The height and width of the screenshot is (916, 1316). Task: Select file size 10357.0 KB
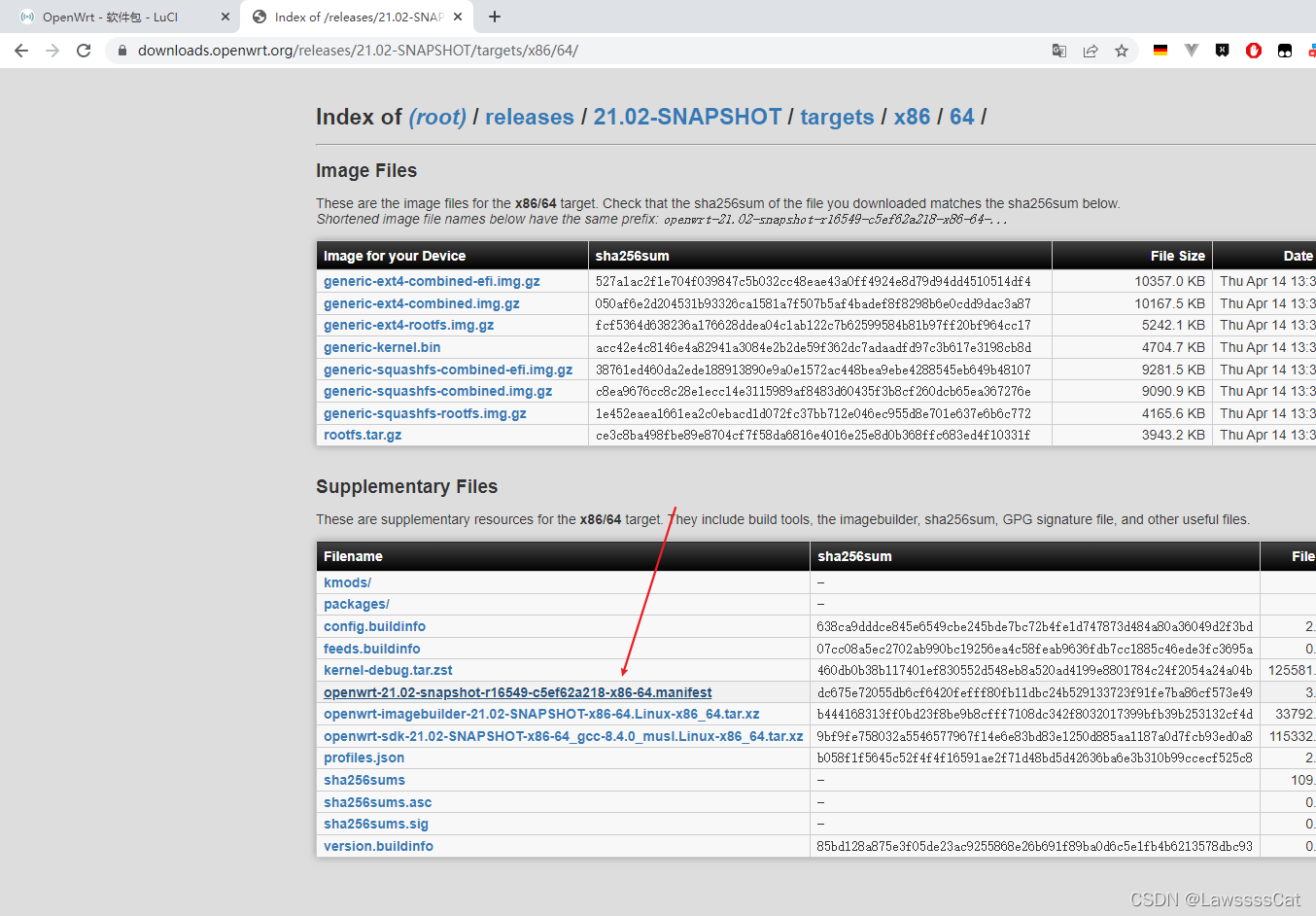click(x=1169, y=281)
